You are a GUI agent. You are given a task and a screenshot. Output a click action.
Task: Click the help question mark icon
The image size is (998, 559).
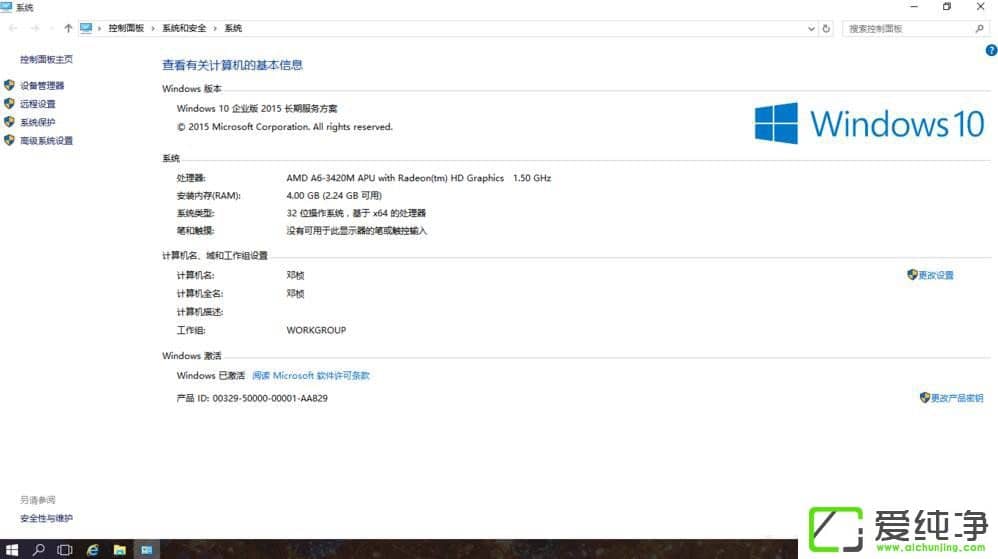tap(992, 50)
